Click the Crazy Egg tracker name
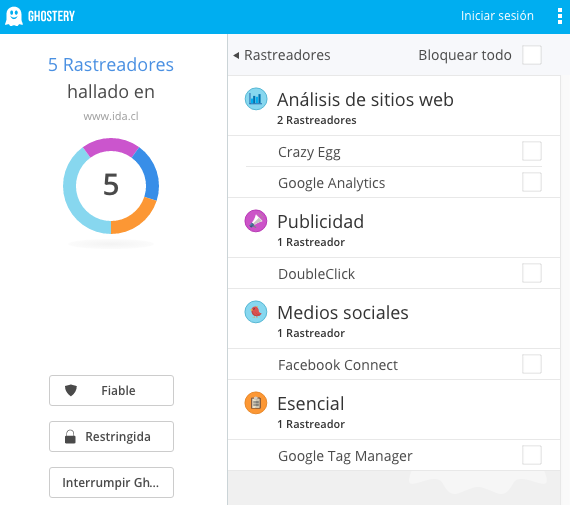Image resolution: width=570 pixels, height=505 pixels. (309, 152)
